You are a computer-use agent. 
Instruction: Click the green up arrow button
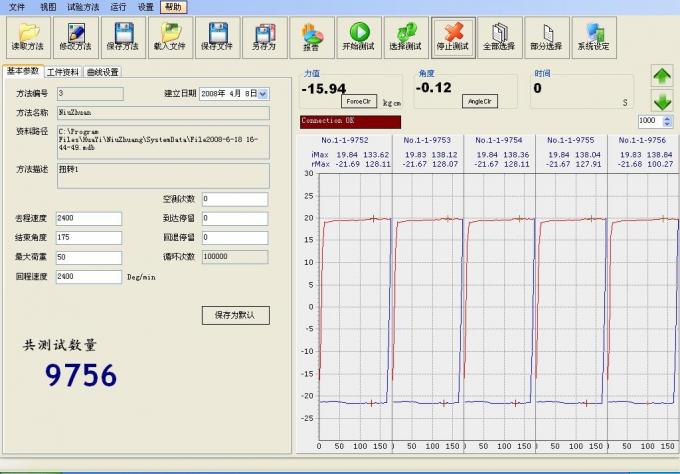[662, 76]
